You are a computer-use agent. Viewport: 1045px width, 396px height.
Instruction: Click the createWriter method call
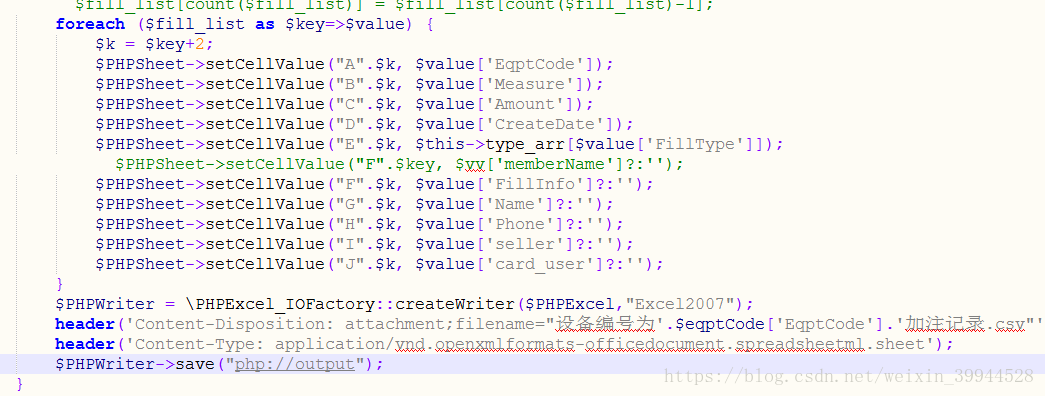(455, 305)
